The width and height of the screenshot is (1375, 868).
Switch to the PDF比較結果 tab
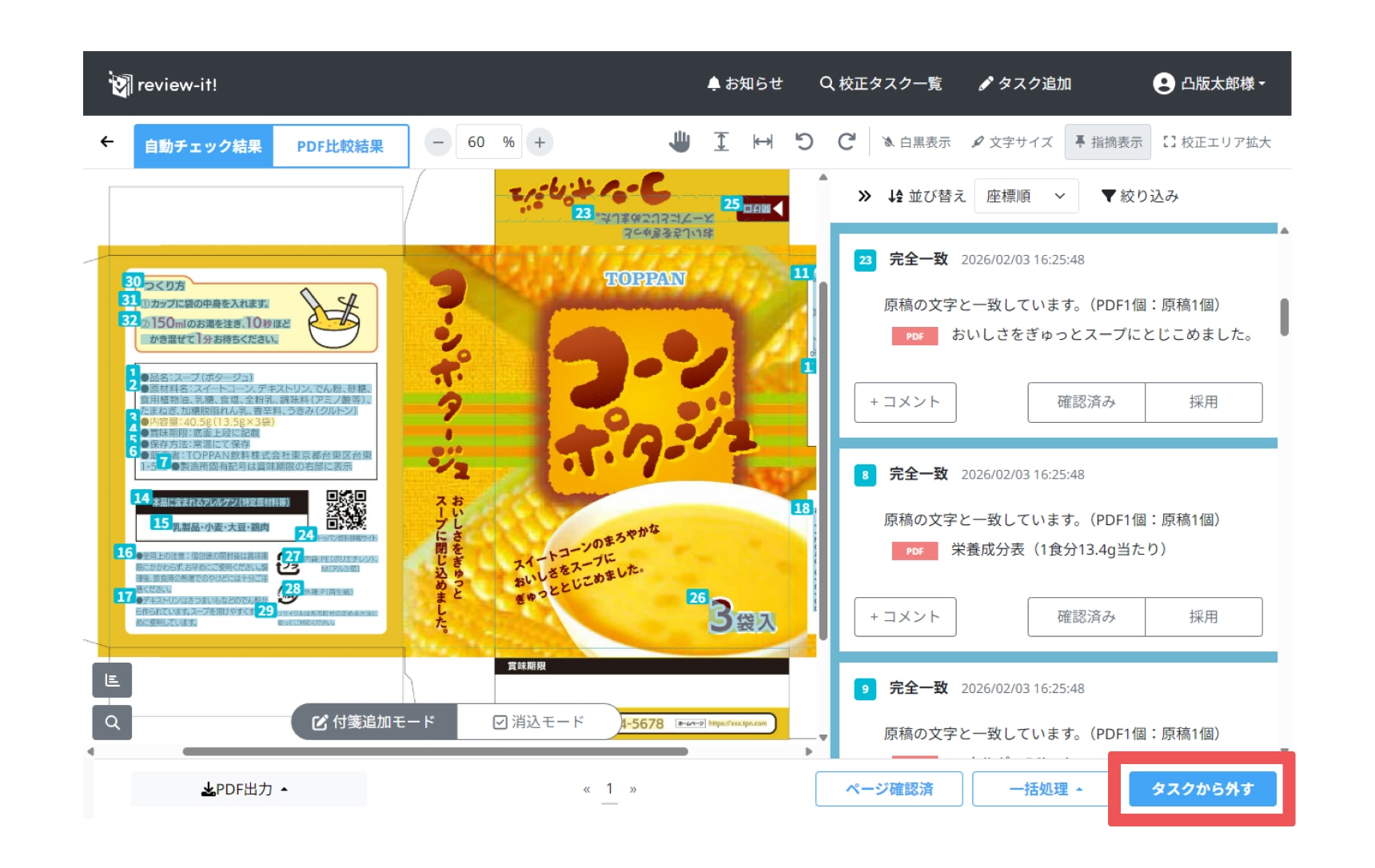(340, 146)
